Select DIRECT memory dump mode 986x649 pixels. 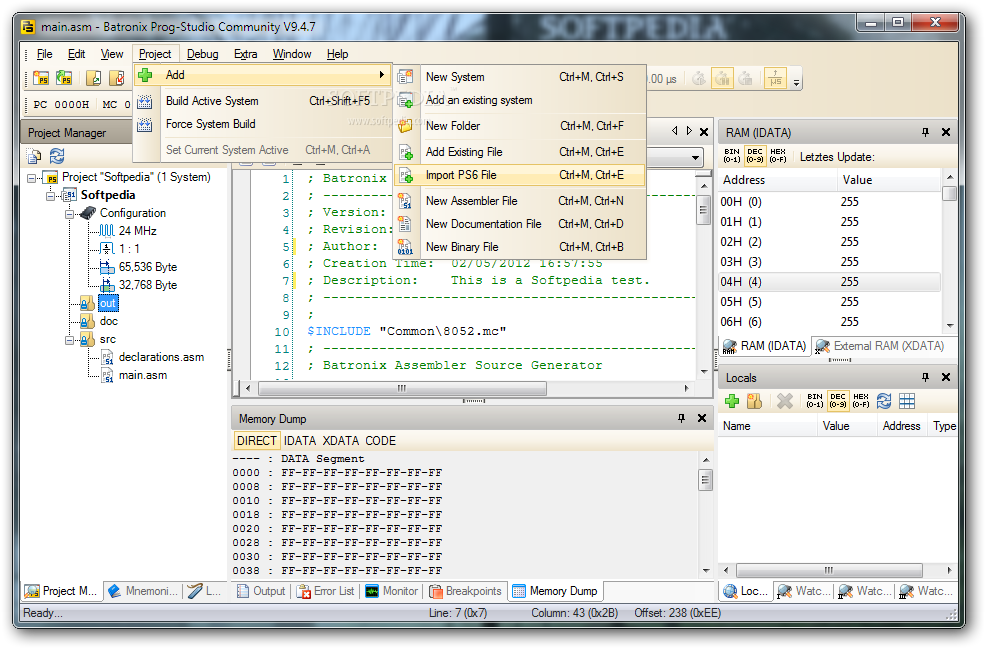pyautogui.click(x=257, y=441)
